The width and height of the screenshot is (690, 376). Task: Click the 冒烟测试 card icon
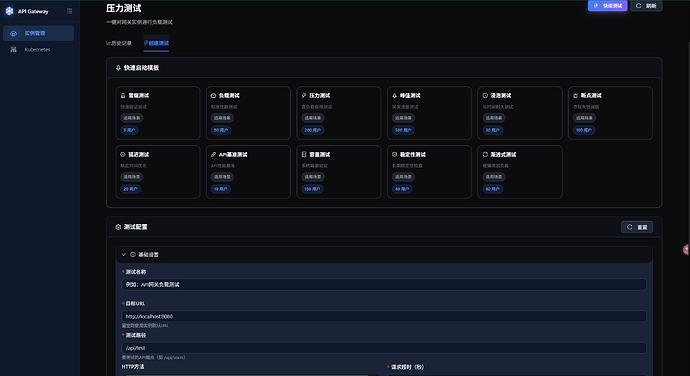(123, 96)
